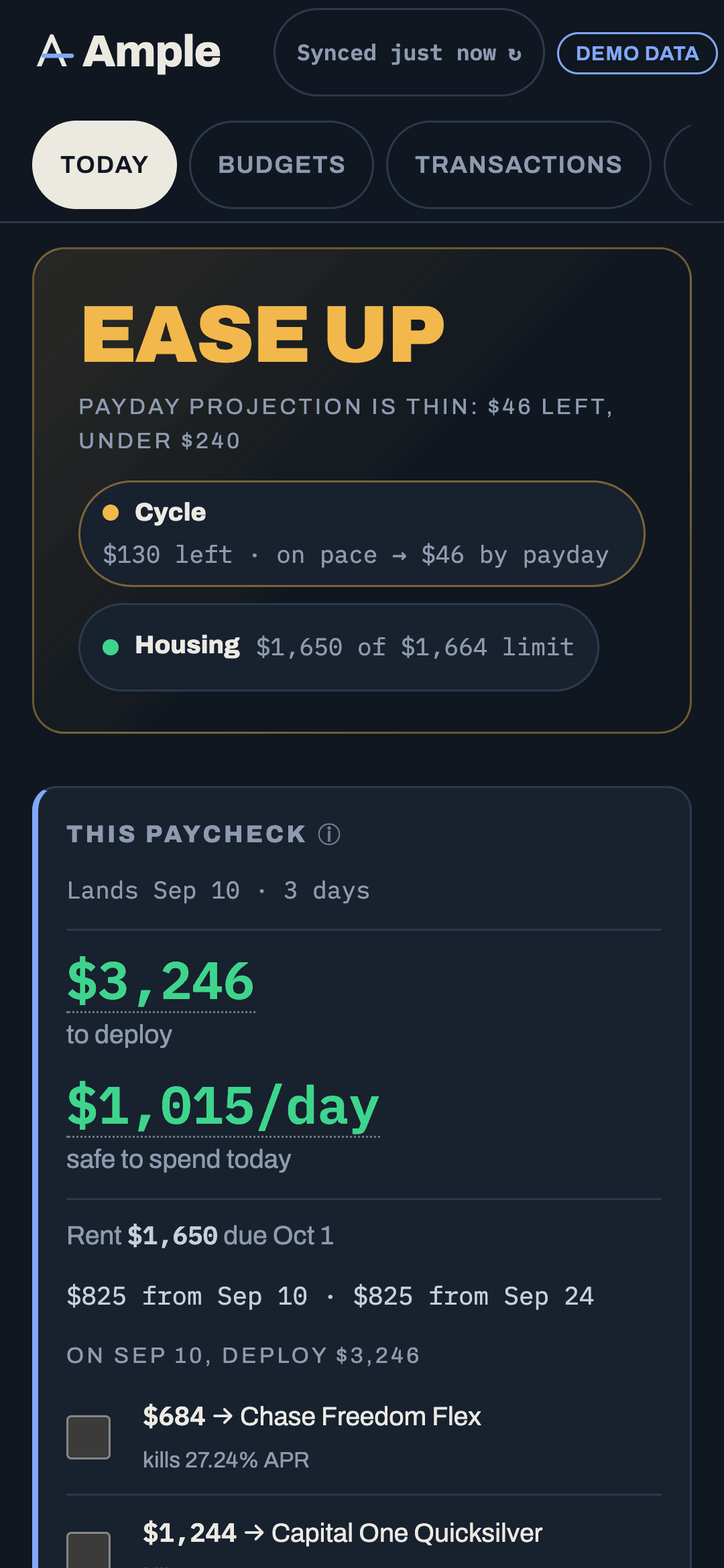Expand the Housing limit pill
This screenshot has height=1568, width=724.
coord(339,647)
